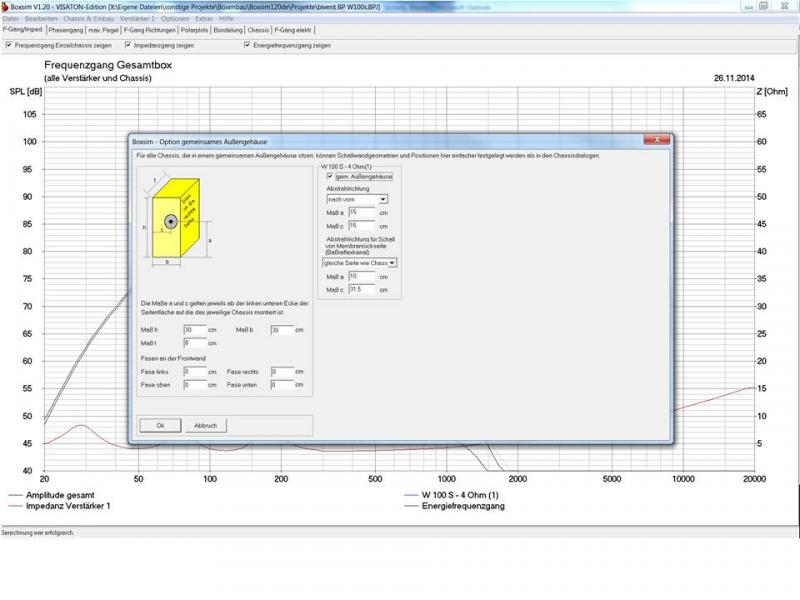The width and height of the screenshot is (800, 600).
Task: Switch to the Phasengang tab
Action: pyautogui.click(x=66, y=30)
